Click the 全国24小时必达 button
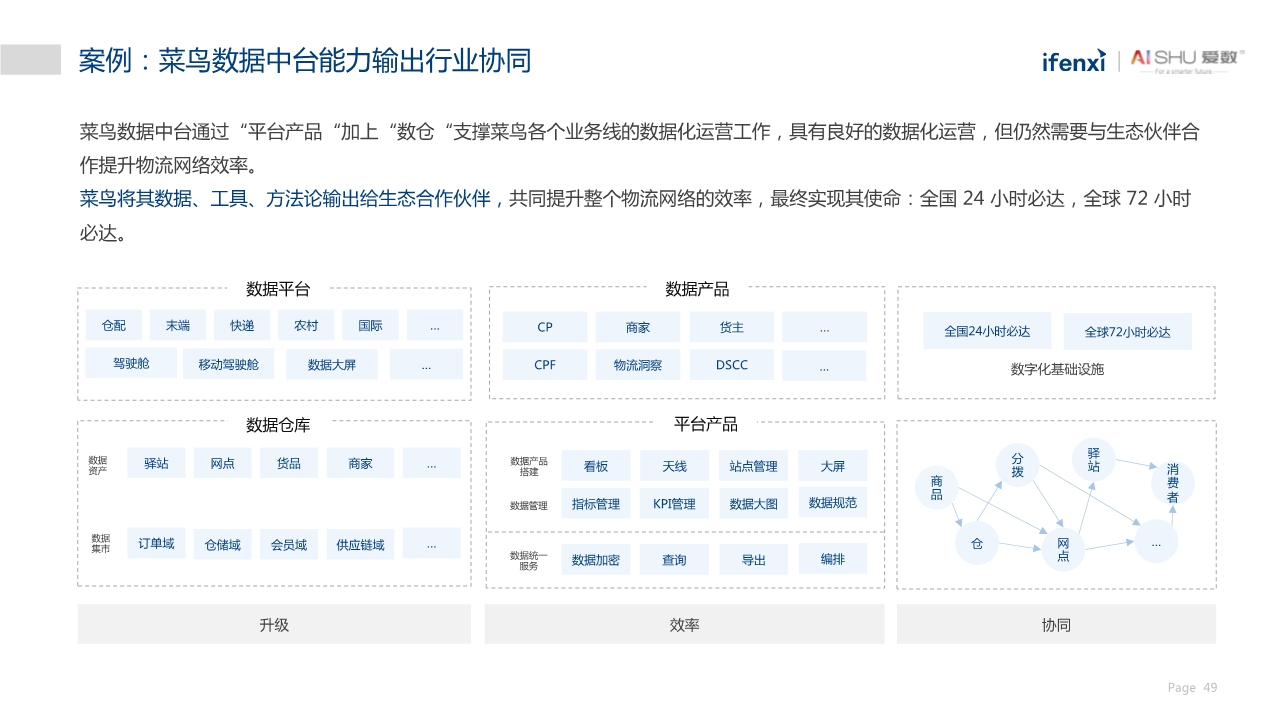The image size is (1280, 720). click(987, 331)
